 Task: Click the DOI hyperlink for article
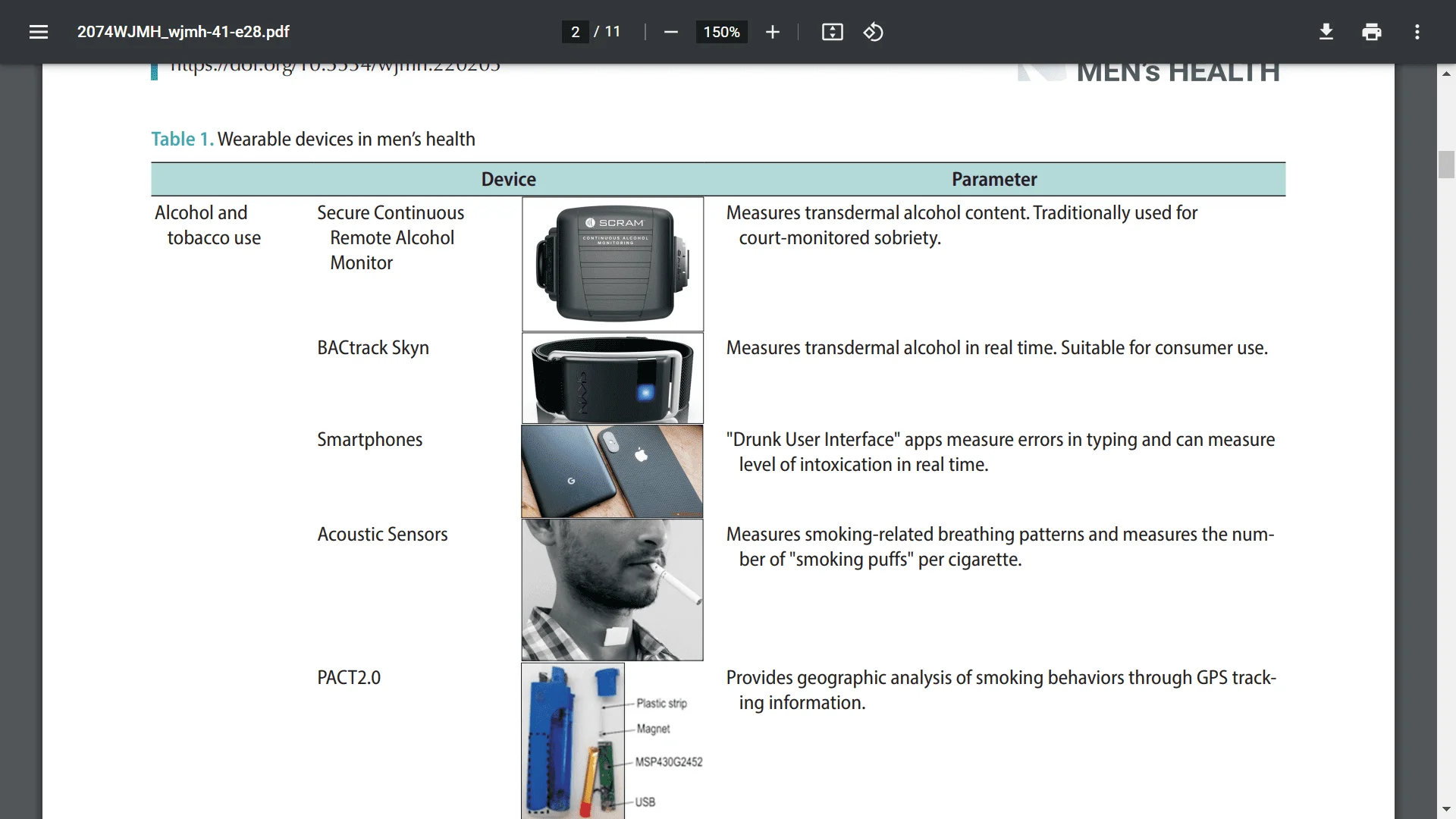coord(335,65)
